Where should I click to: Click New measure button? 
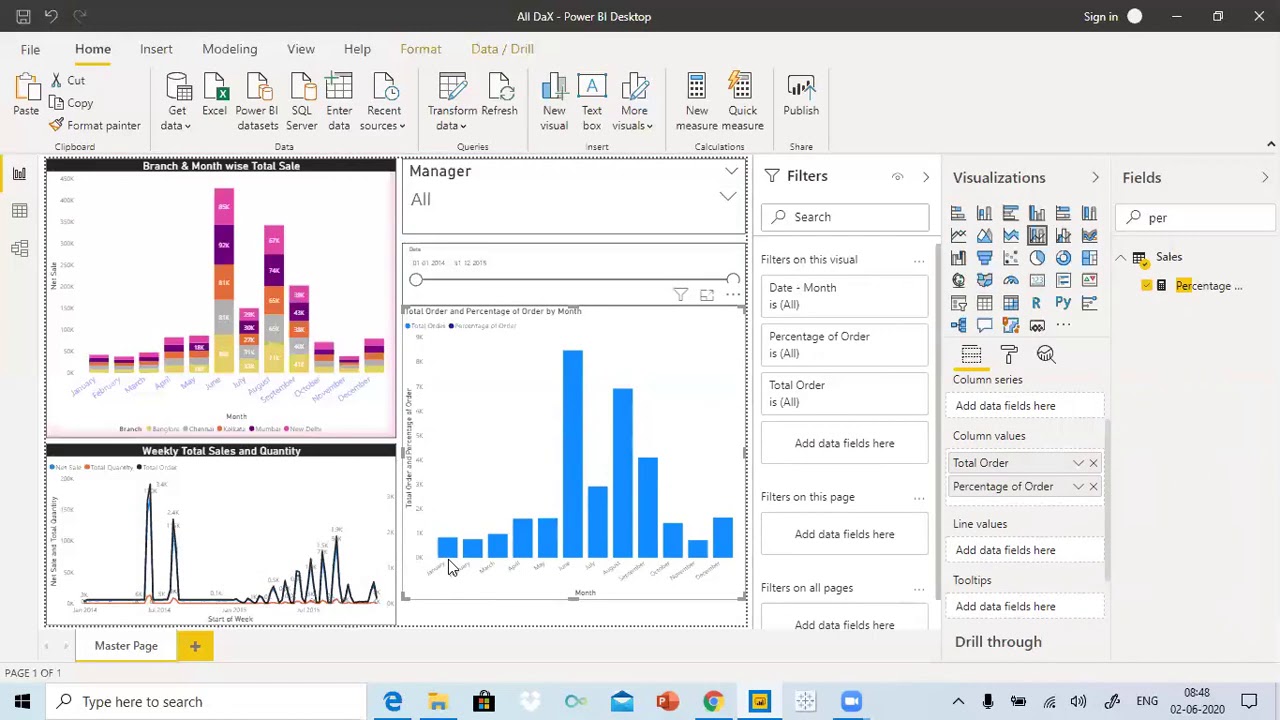point(697,100)
